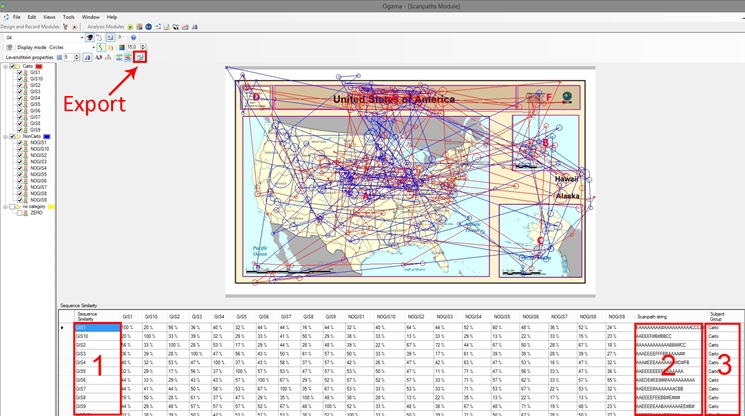
Task: Click the green path icon beside Display mode
Action: pos(101,47)
